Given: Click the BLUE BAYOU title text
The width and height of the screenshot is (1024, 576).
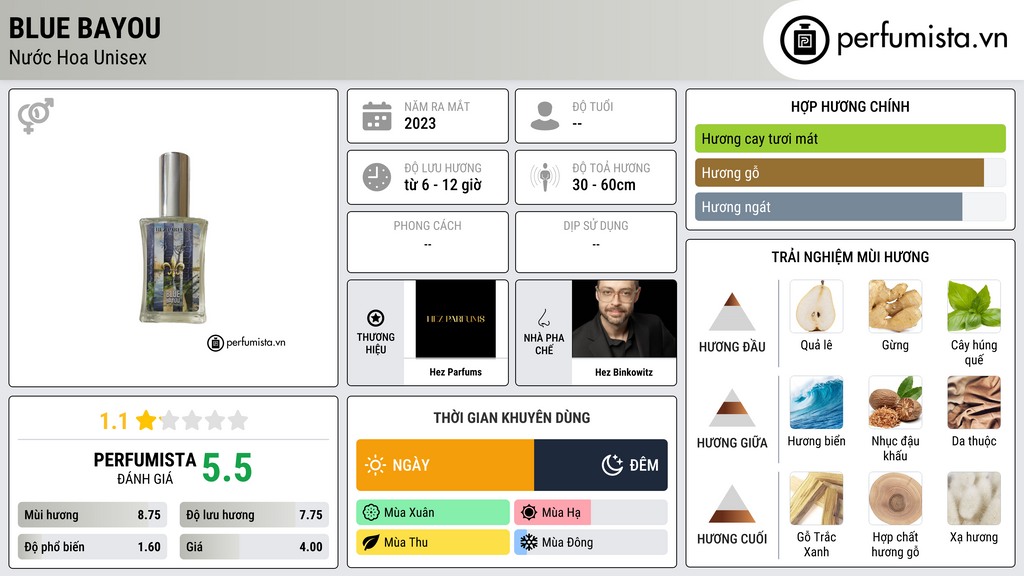Looking at the screenshot, I should click(85, 28).
